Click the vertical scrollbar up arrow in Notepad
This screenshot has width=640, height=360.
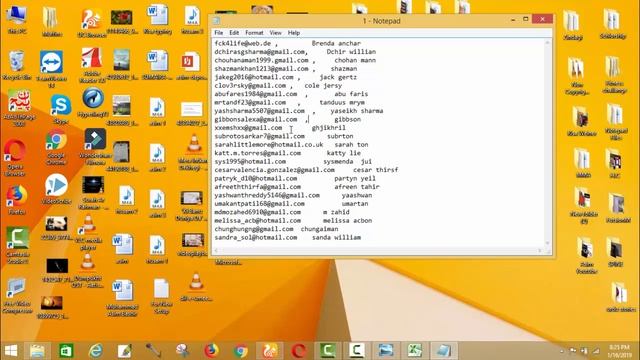tap(548, 42)
